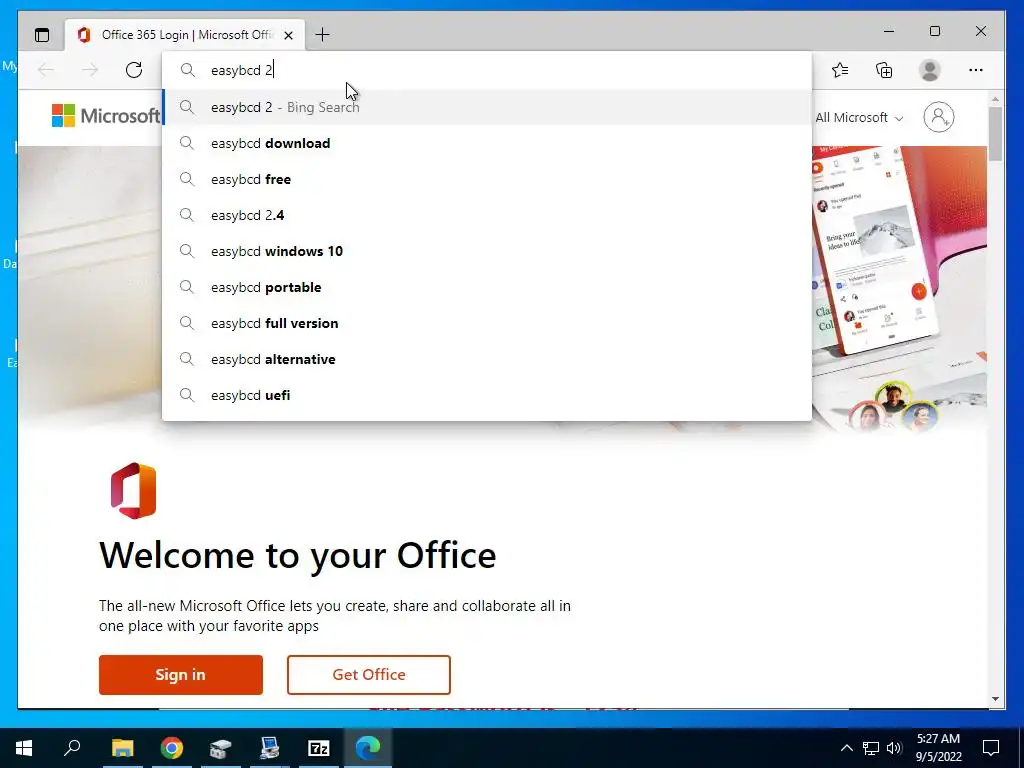The width and height of the screenshot is (1024, 768).
Task: Open Google Chrome from taskbar
Action: coord(172,748)
